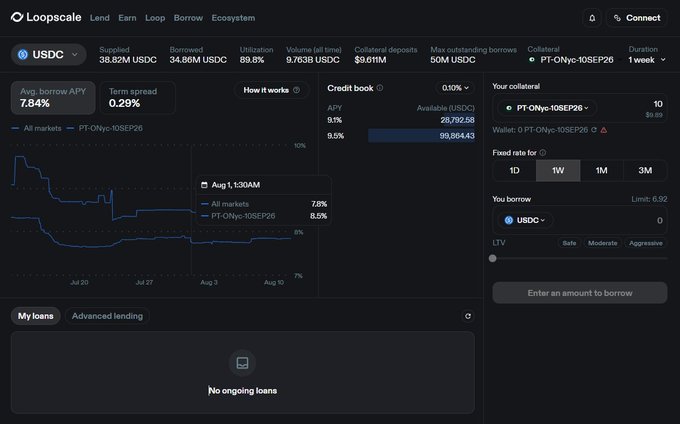Select 1W fixed rate duration
680x424 pixels.
click(x=558, y=170)
